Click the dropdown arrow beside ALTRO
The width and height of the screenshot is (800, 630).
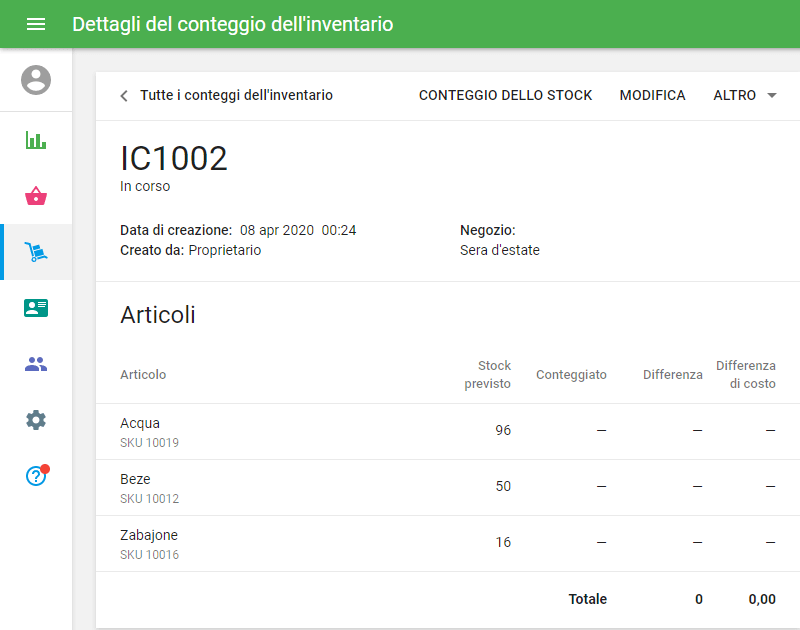(x=771, y=96)
